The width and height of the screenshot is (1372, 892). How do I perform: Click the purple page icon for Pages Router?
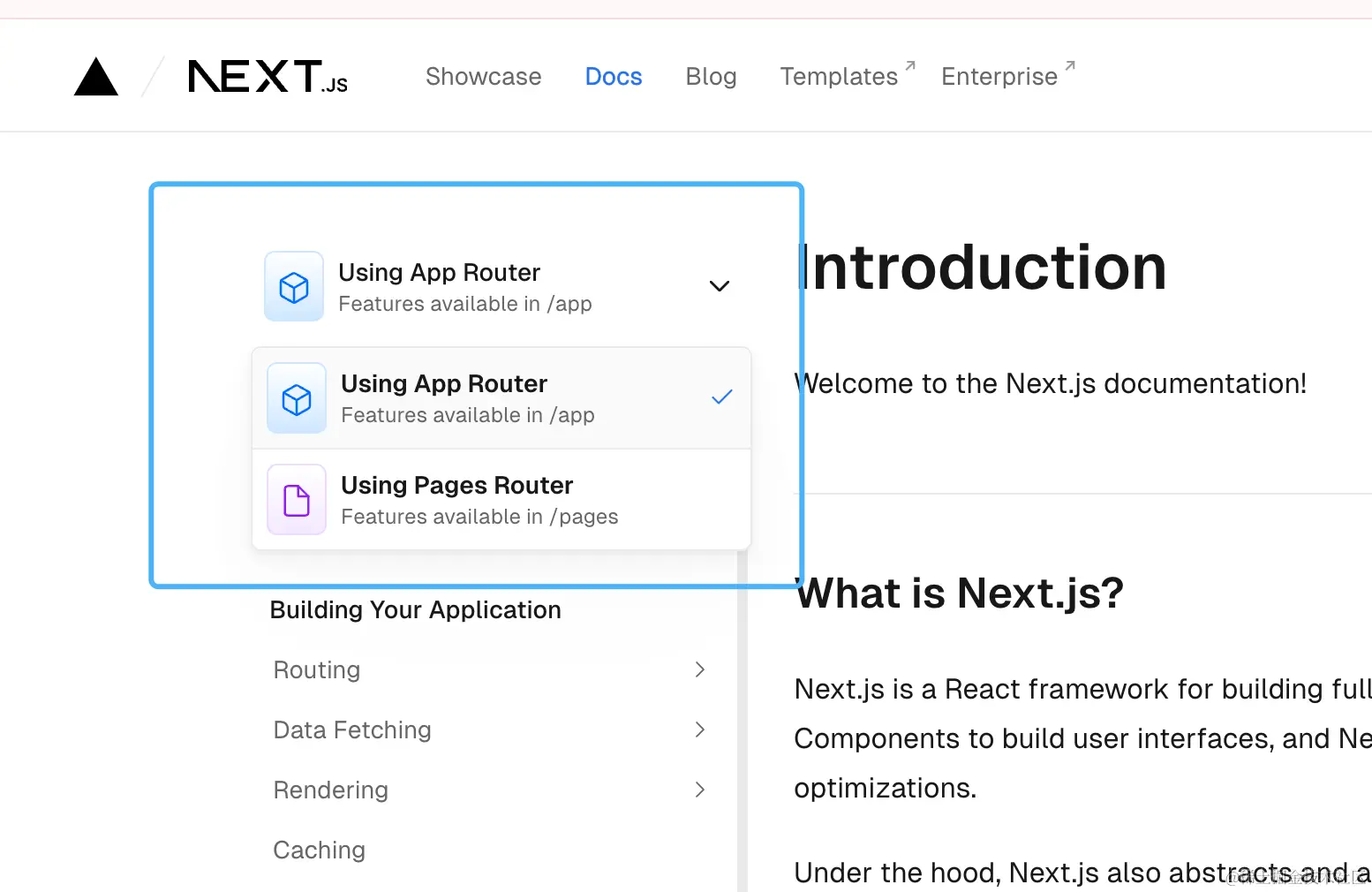pos(297,500)
